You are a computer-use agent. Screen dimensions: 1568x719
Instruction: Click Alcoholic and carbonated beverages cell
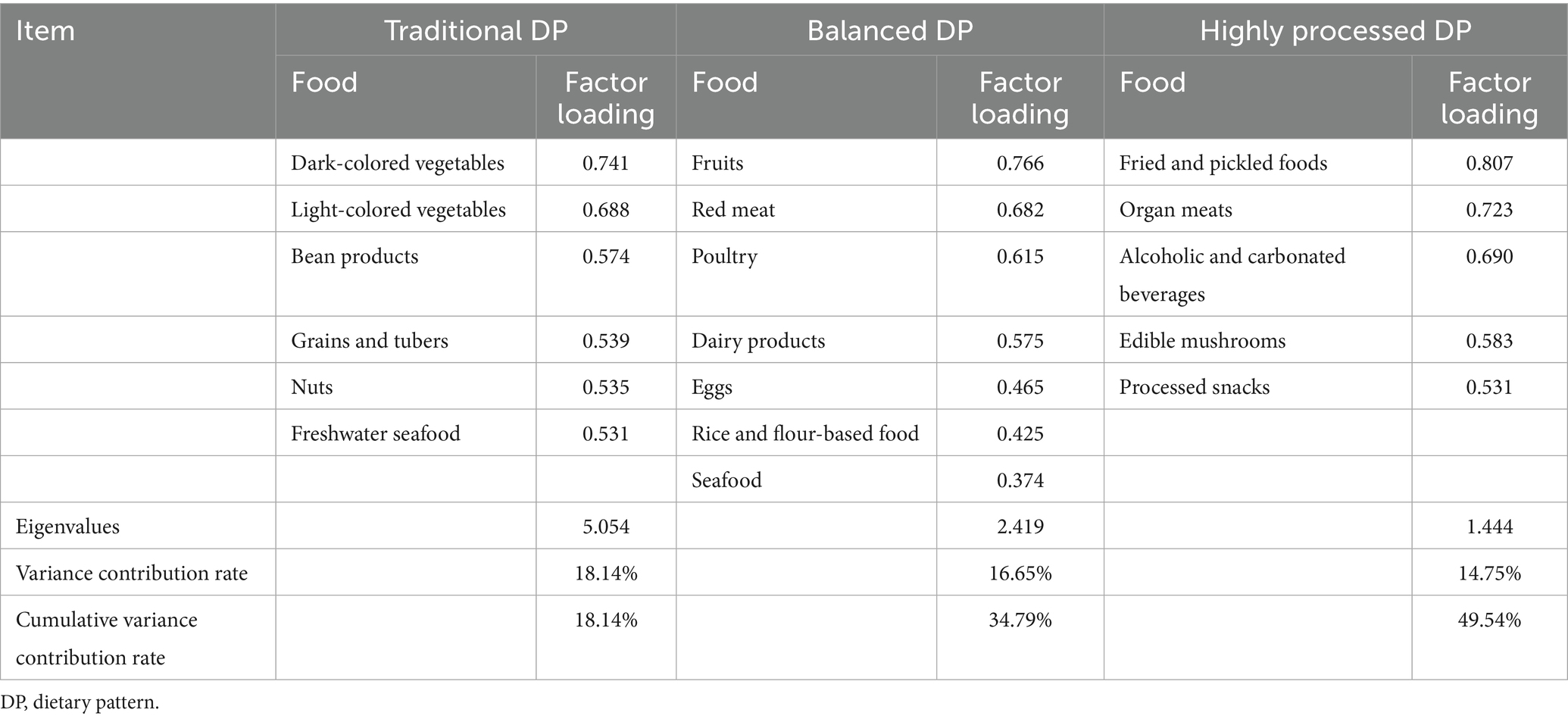[x=1232, y=274]
